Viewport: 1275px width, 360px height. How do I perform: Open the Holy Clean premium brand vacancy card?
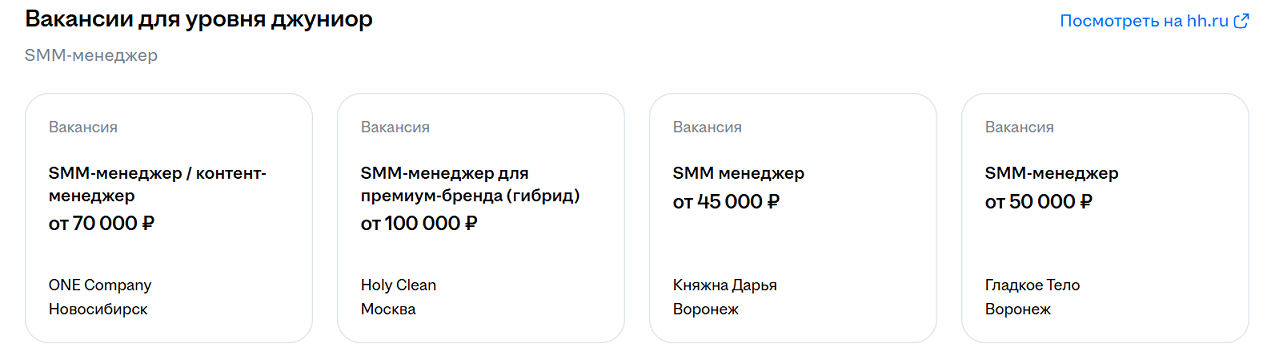(x=481, y=218)
